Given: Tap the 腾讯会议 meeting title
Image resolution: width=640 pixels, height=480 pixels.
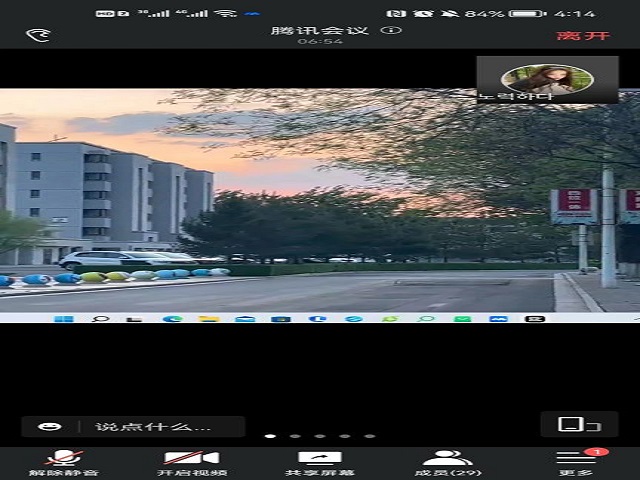Looking at the screenshot, I should coord(320,30).
